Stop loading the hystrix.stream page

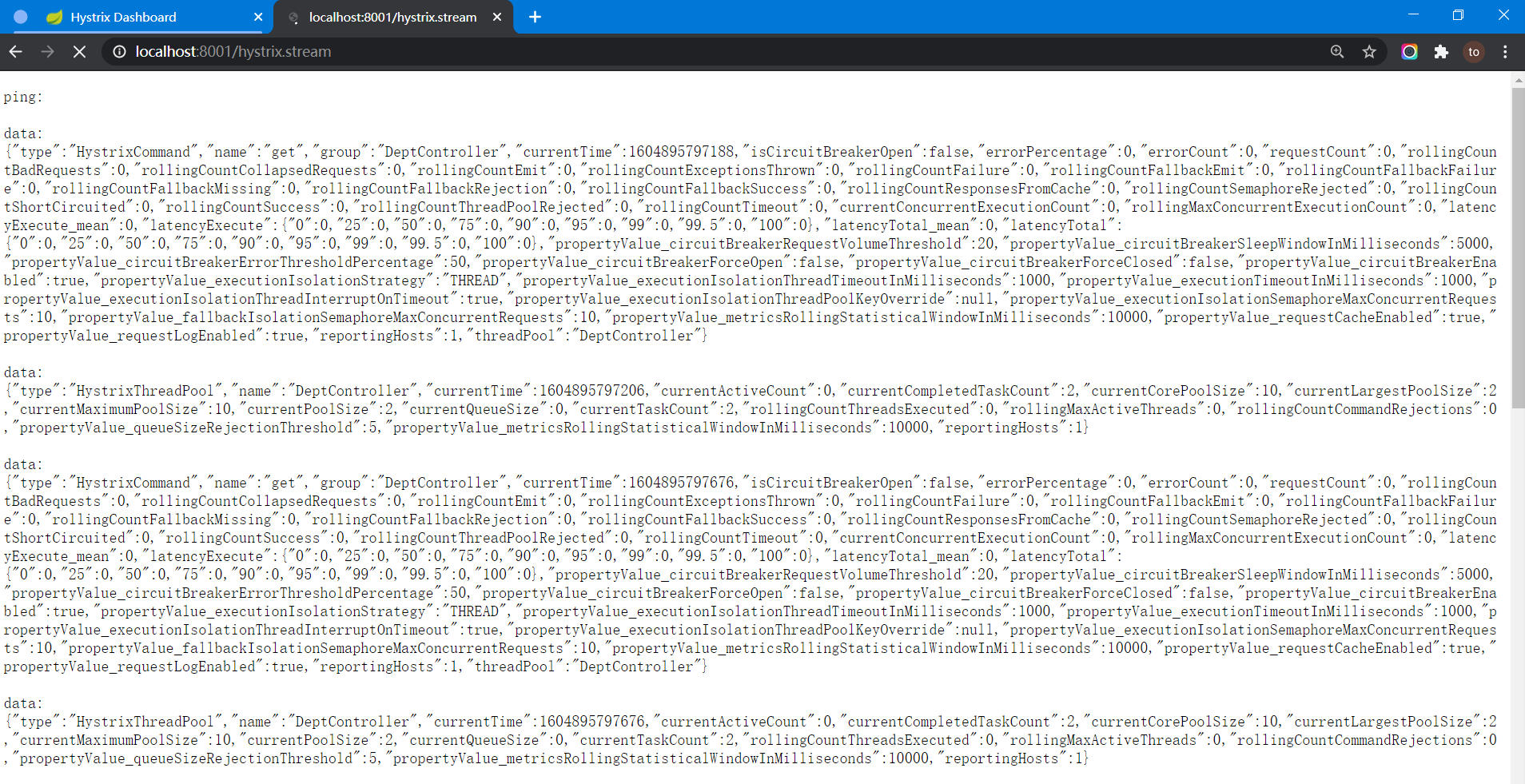coord(80,52)
